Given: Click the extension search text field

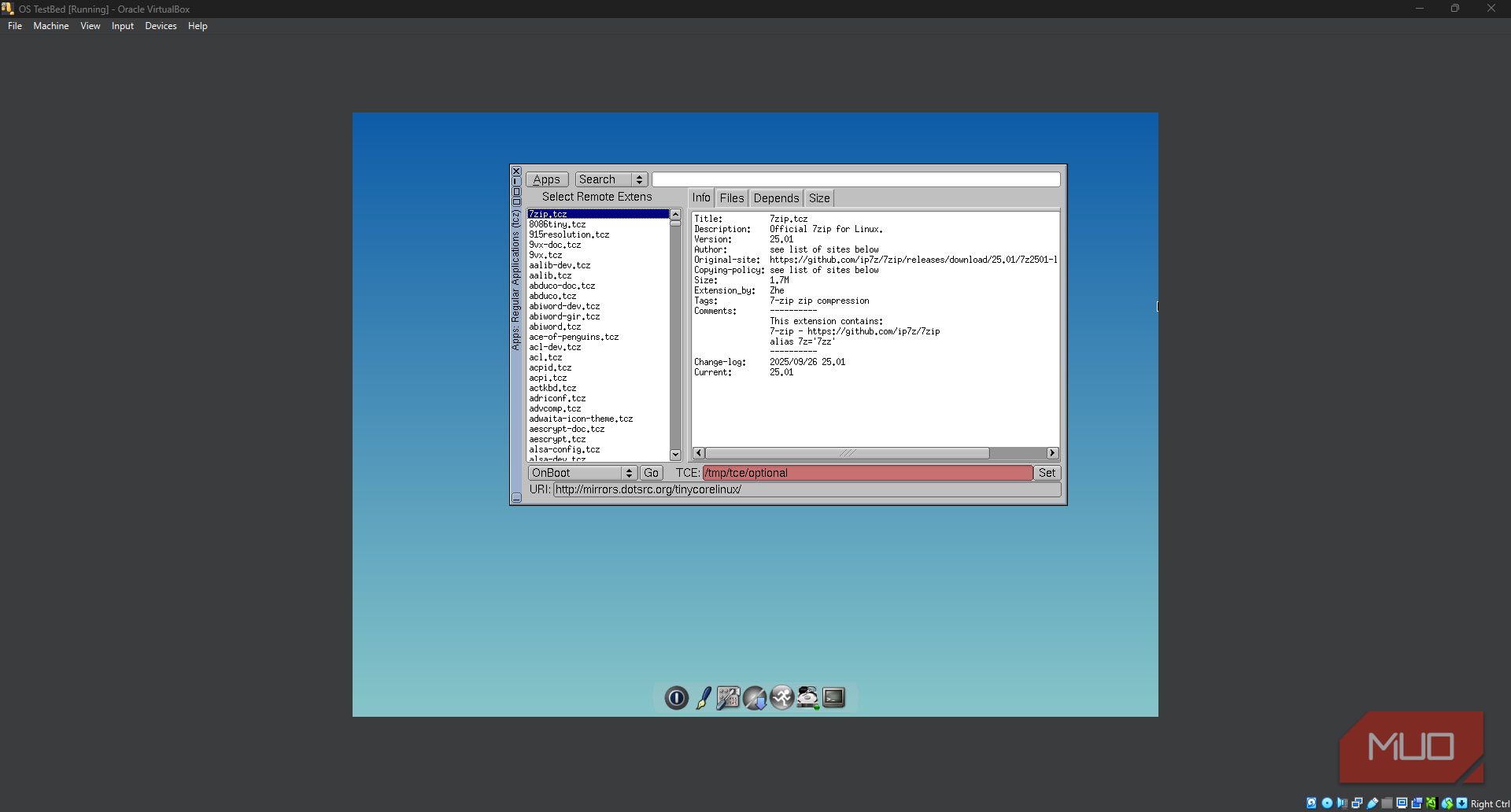Looking at the screenshot, I should tap(855, 179).
